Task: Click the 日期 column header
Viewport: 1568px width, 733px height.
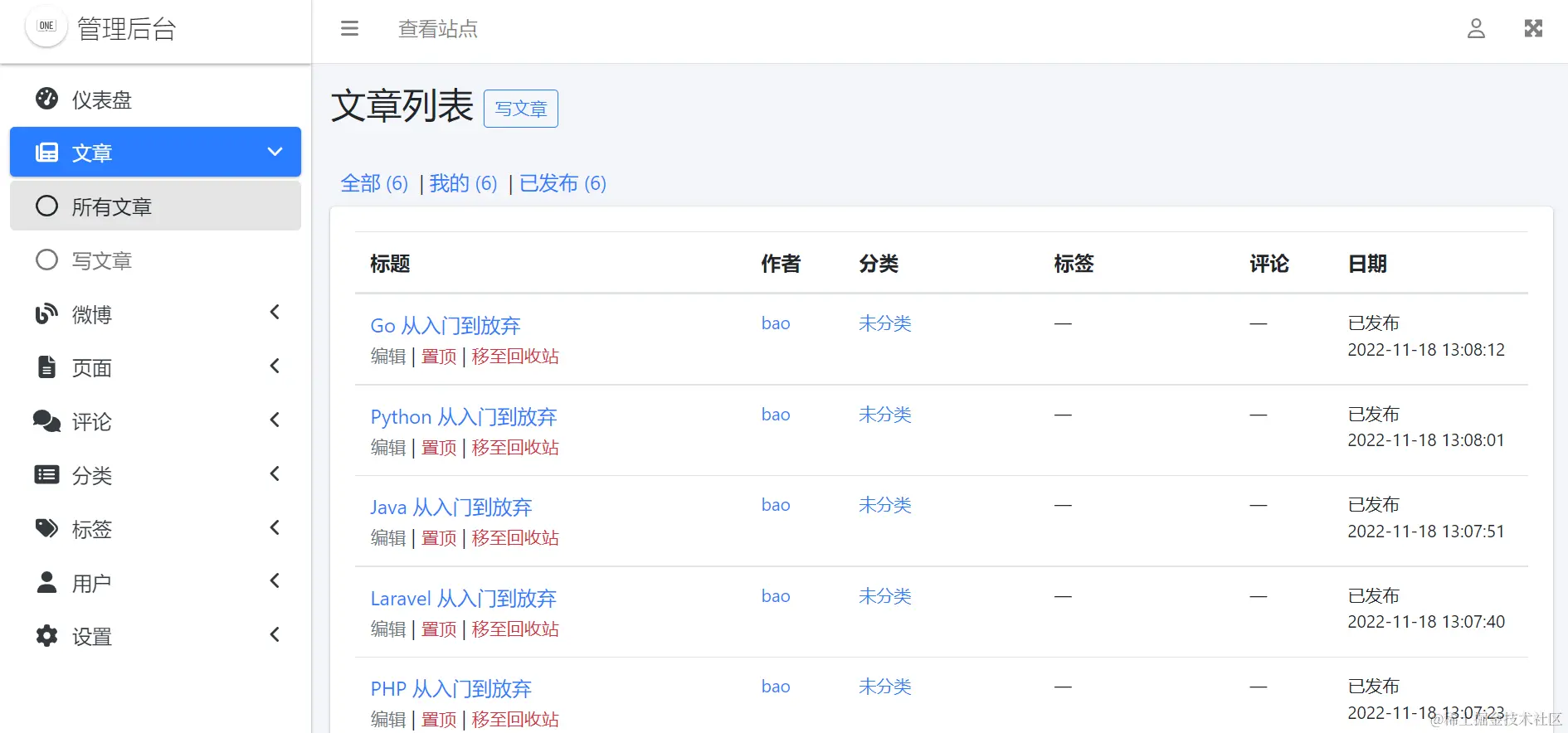Action: 1367,264
